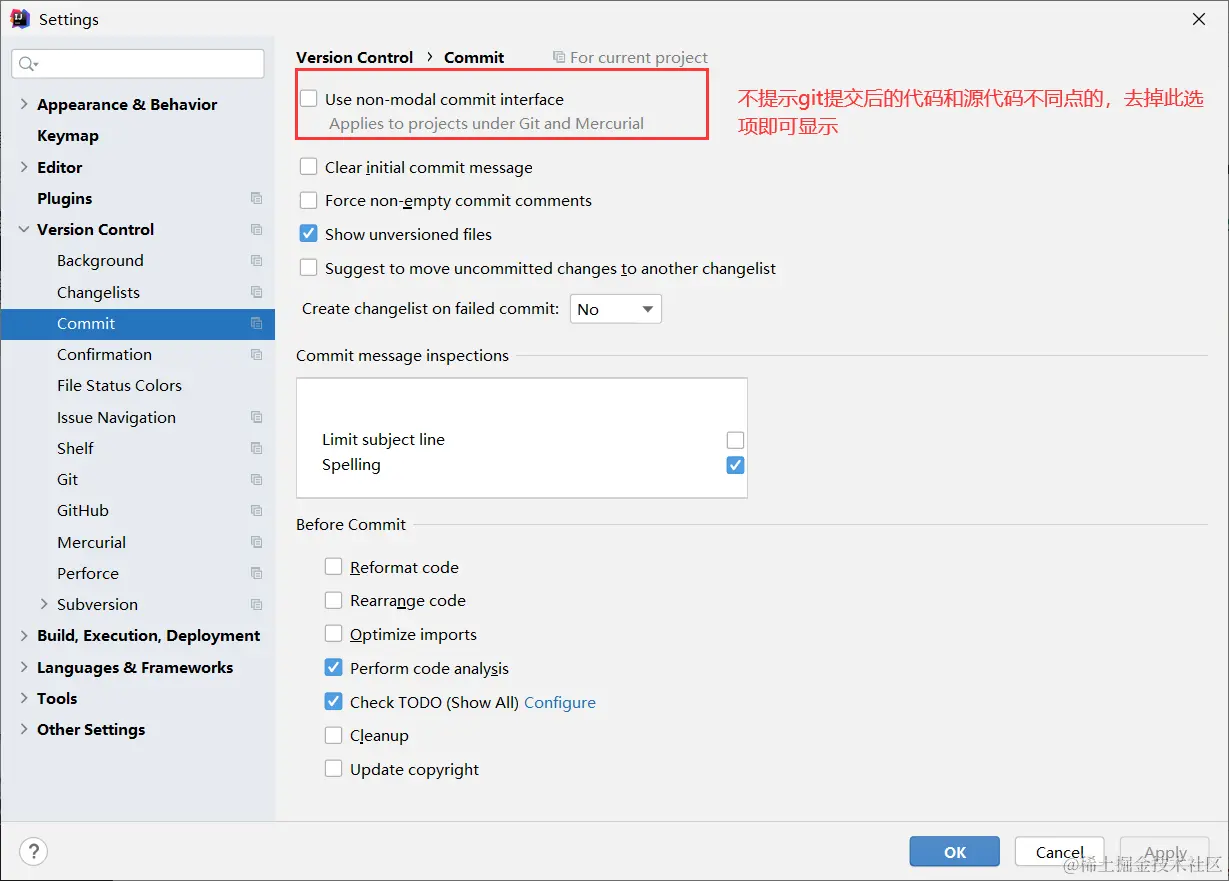1229x881 pixels.
Task: Click the project-level icon beside Confirmation
Action: [x=256, y=354]
